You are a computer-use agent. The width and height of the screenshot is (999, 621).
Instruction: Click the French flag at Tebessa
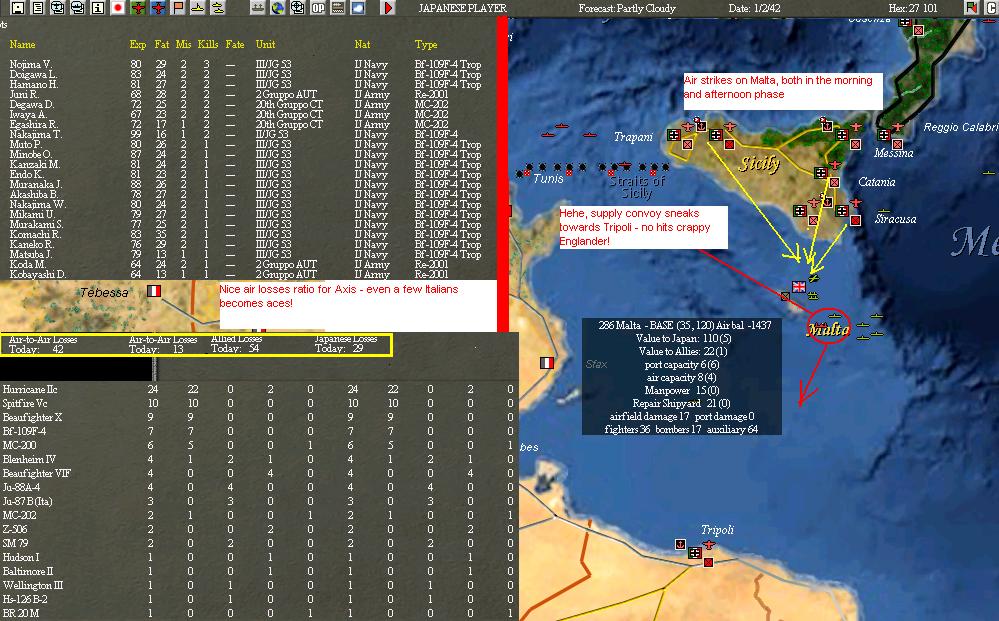[x=154, y=291]
